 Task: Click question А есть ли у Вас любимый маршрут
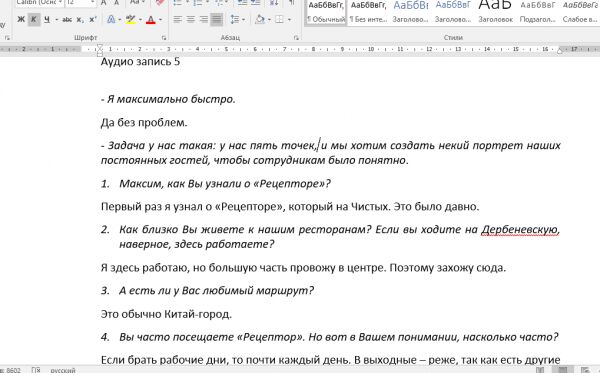point(217,291)
